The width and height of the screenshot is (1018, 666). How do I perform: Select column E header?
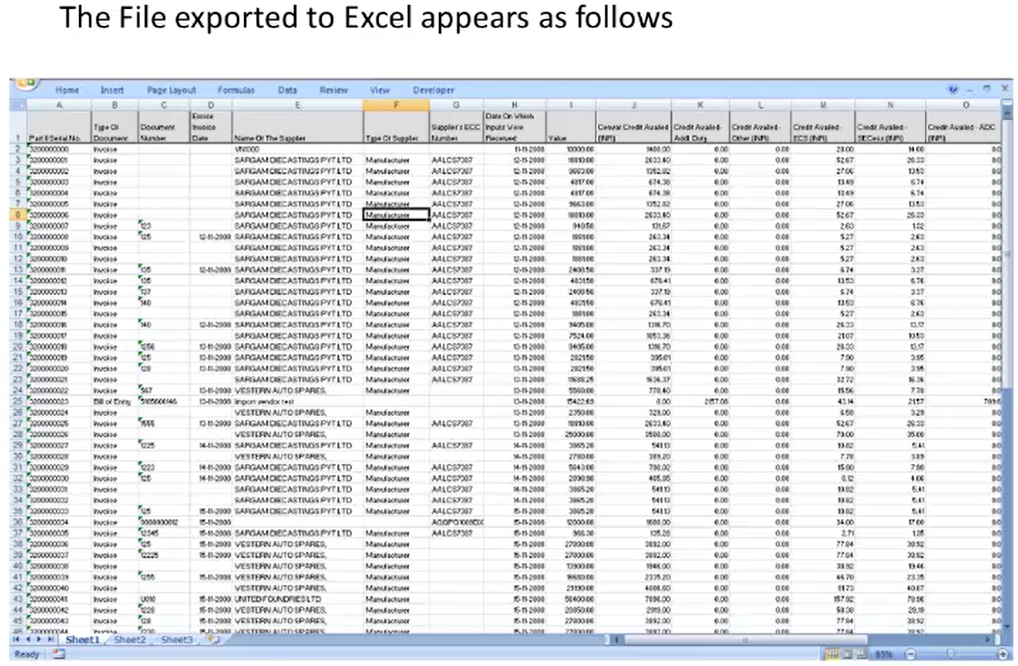(297, 105)
